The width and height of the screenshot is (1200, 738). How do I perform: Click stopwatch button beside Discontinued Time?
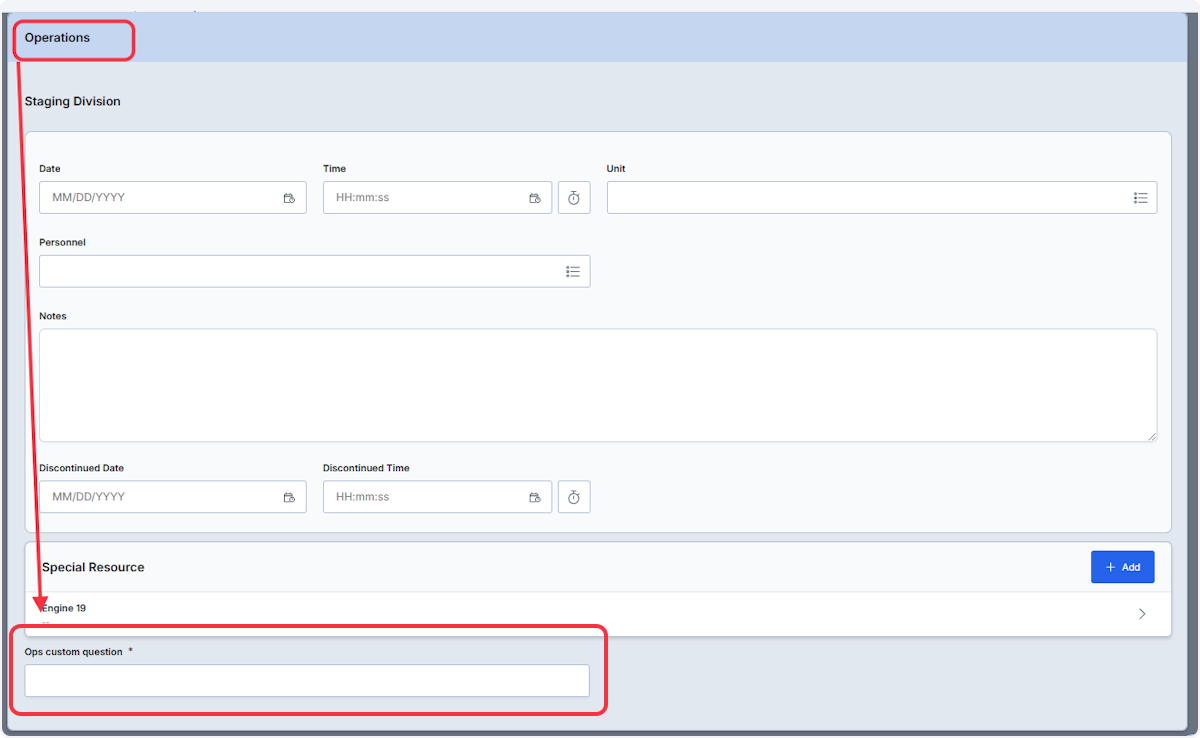tap(574, 497)
